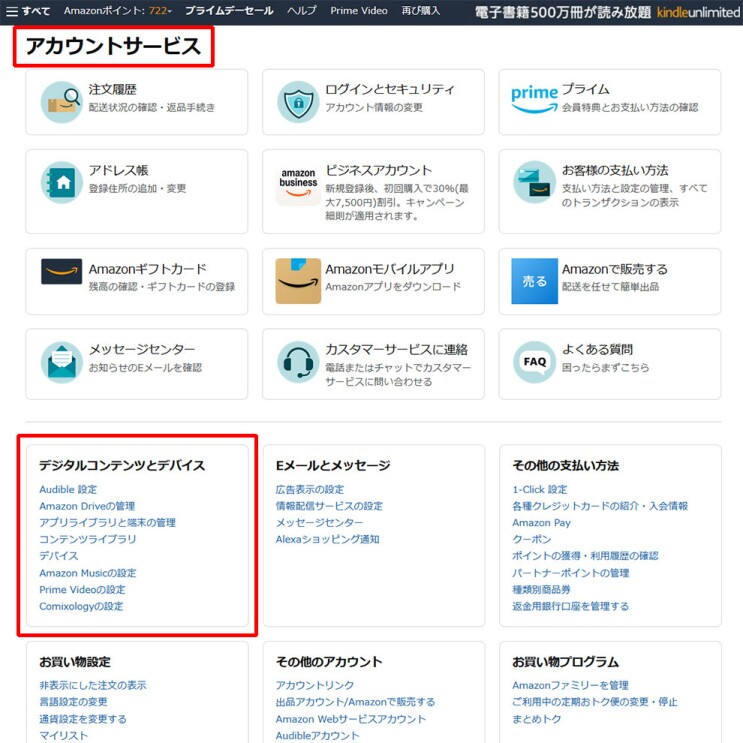Click the Prime Videoの設定 link

tap(82, 589)
